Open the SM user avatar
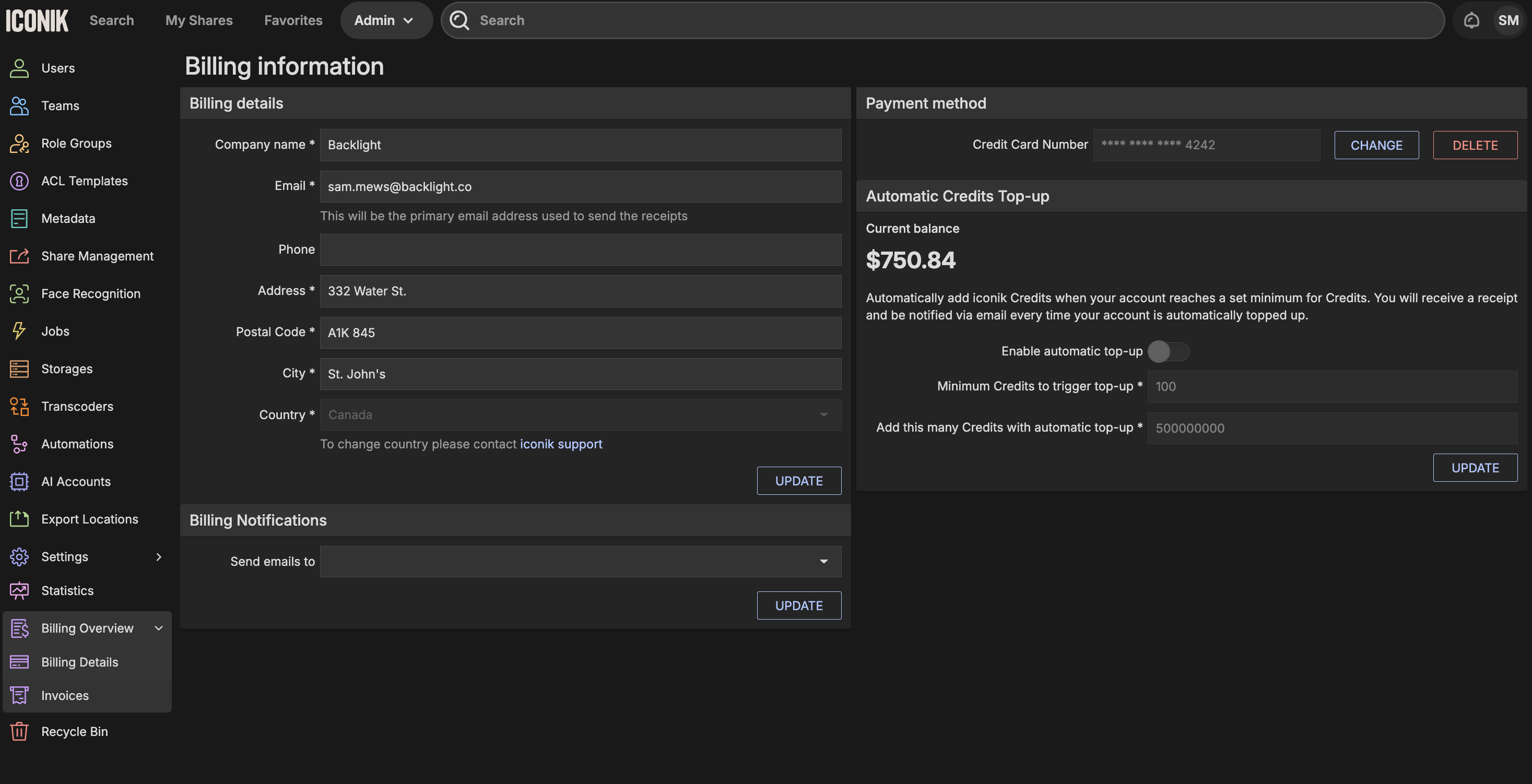This screenshot has height=784, width=1532. coord(1507,20)
